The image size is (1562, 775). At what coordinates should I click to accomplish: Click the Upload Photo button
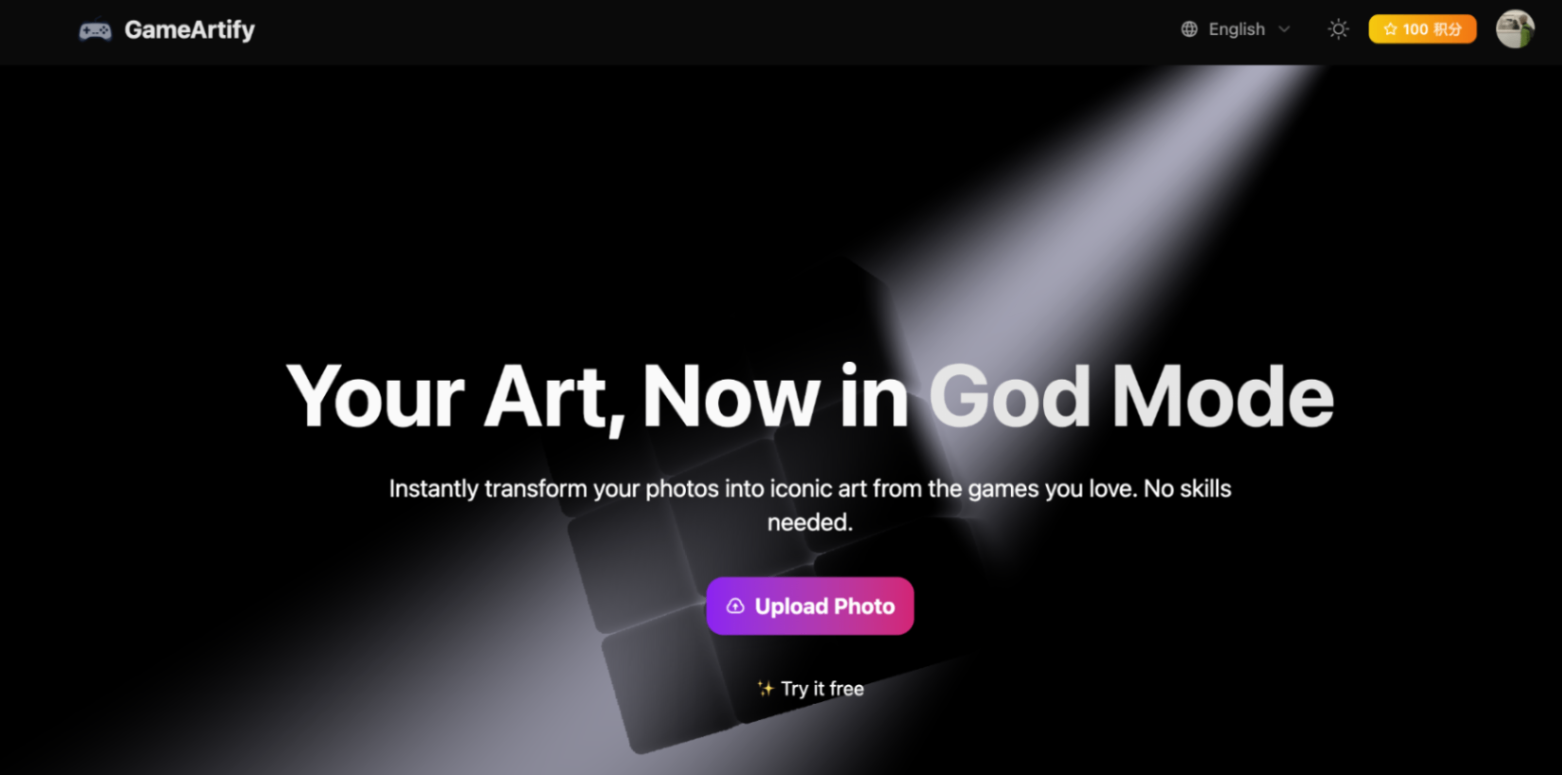pyautogui.click(x=810, y=606)
